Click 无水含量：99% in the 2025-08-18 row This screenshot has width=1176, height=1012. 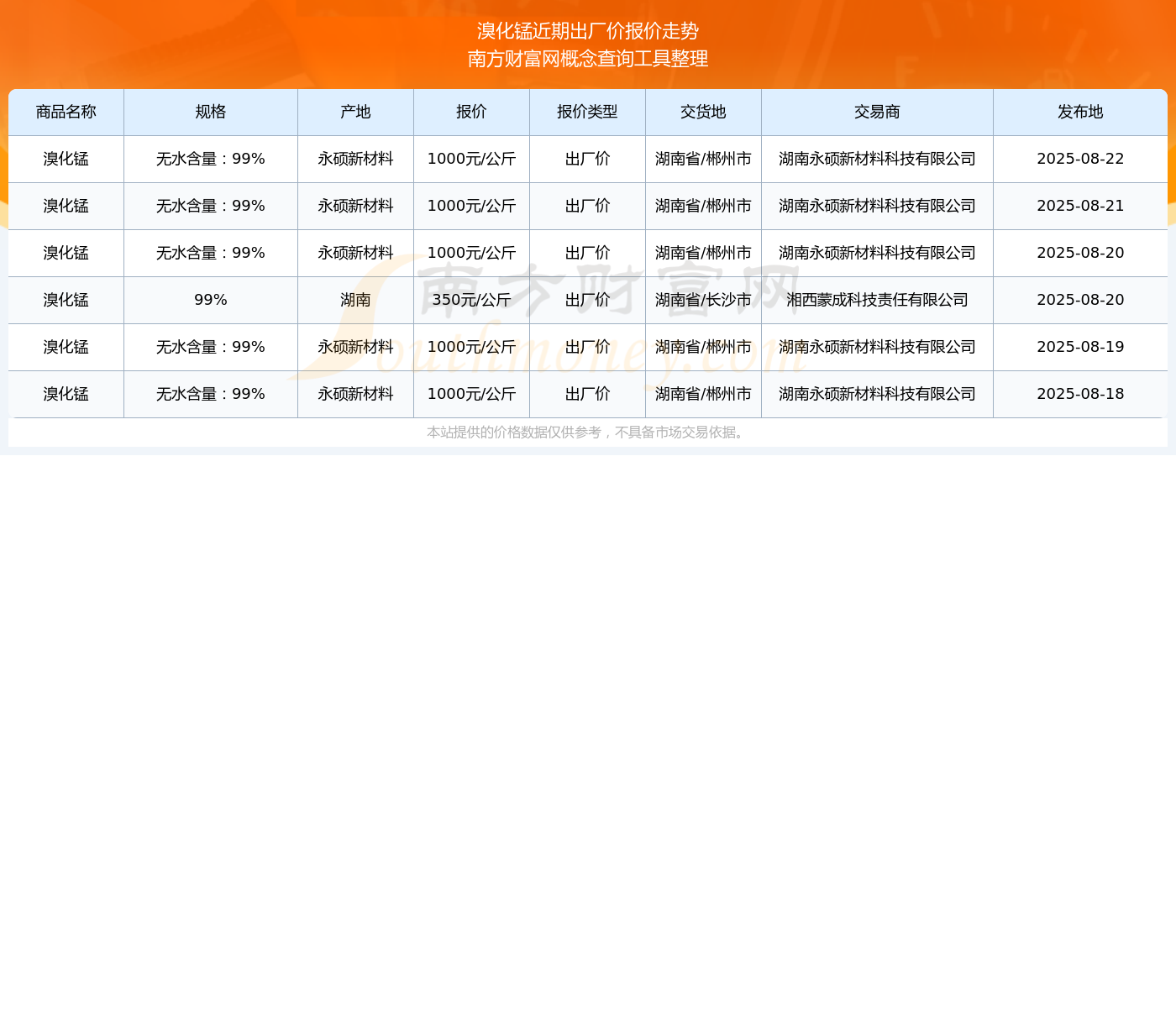click(211, 395)
